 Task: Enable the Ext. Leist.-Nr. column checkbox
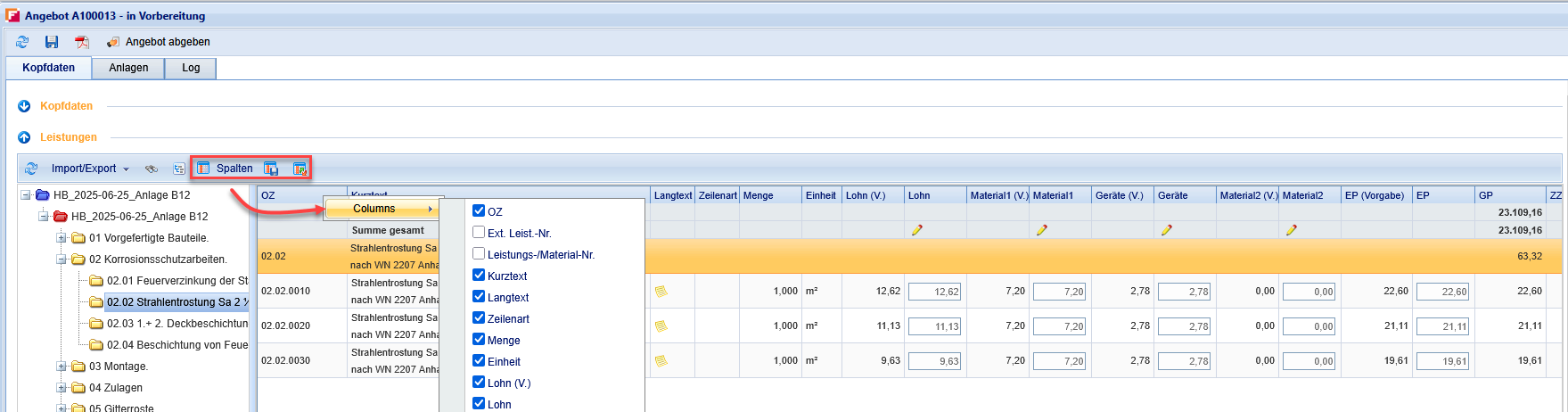click(479, 233)
